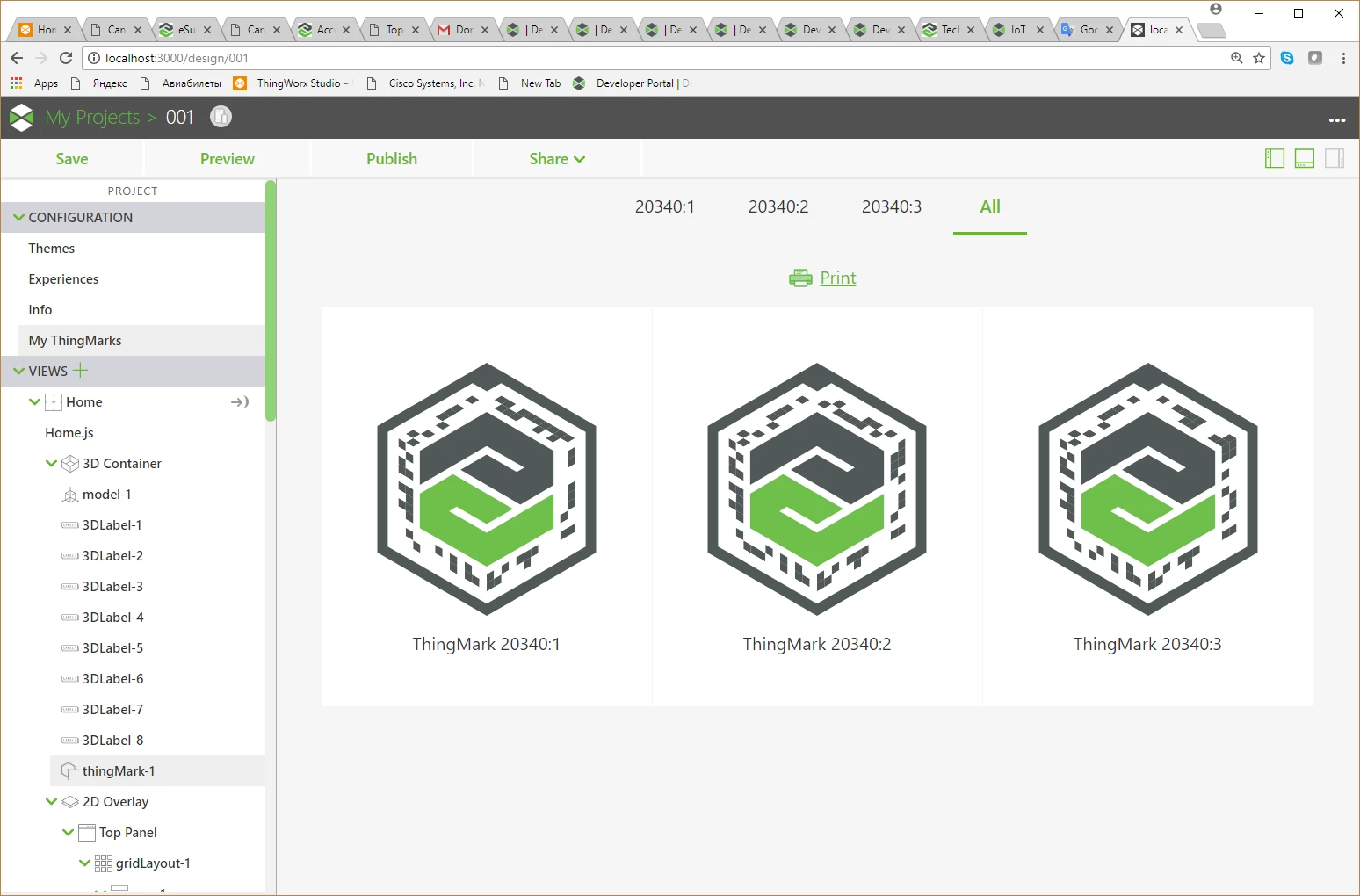Click the Top Panel window icon
This screenshot has height=896, width=1360.
tap(87, 833)
